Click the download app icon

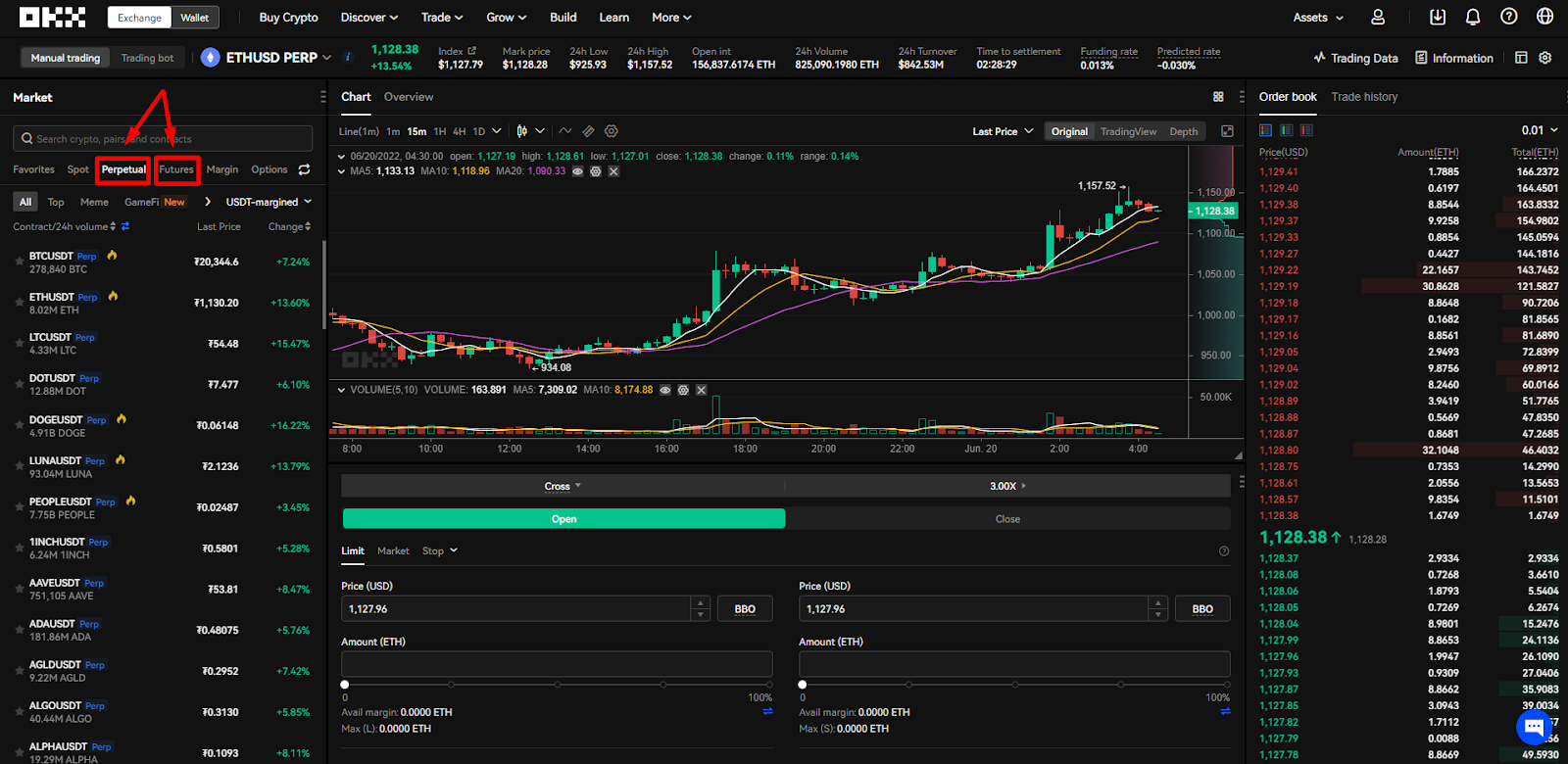pyautogui.click(x=1438, y=18)
